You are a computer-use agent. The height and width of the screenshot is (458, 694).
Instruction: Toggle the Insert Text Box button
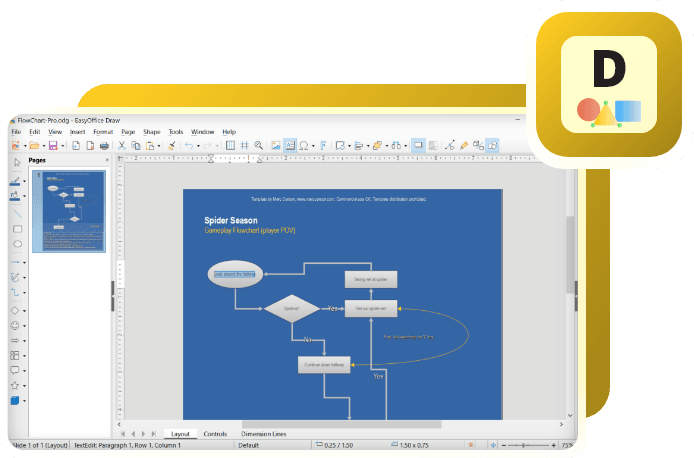click(x=289, y=145)
